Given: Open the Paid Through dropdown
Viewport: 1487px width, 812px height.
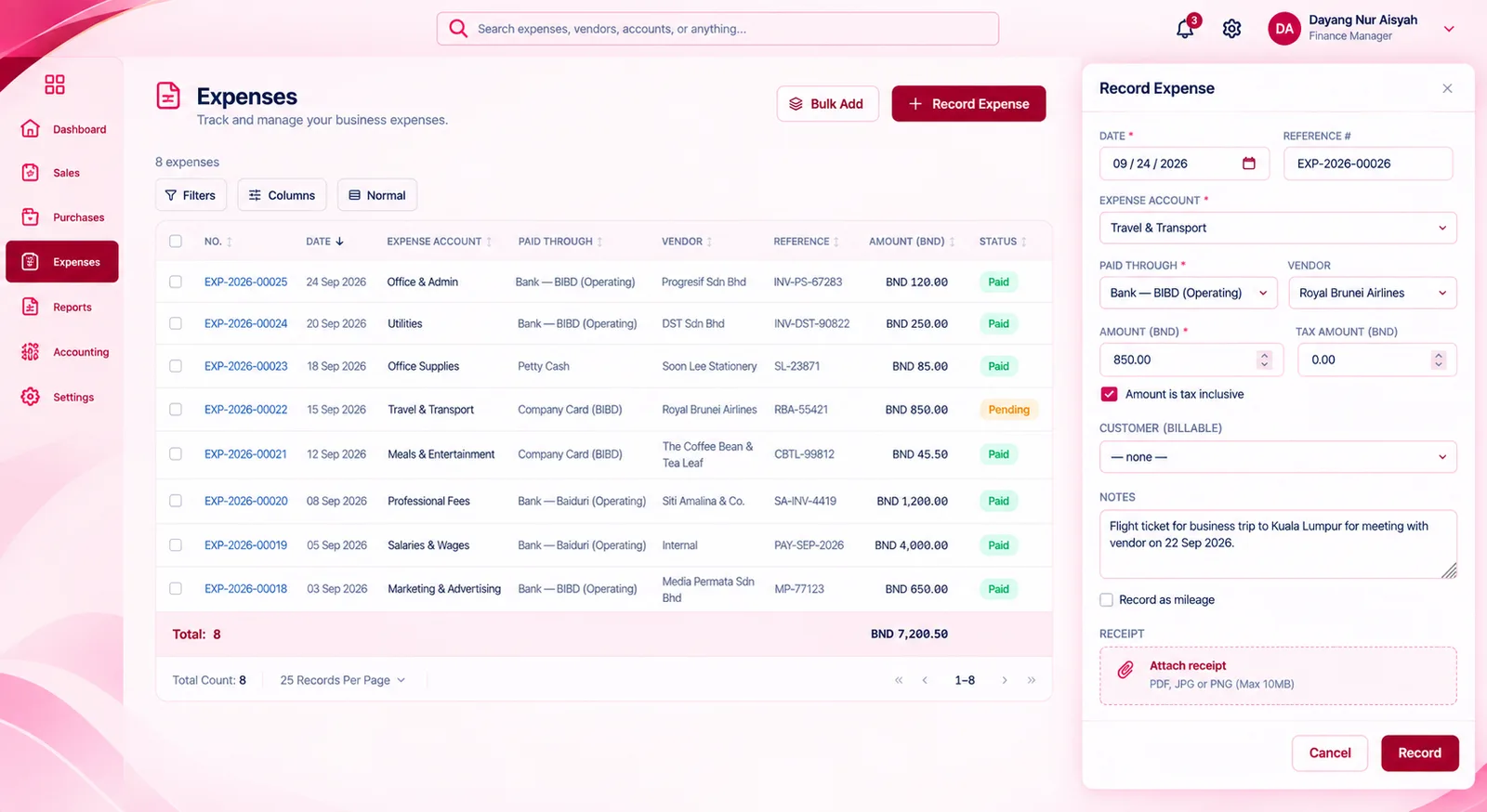Looking at the screenshot, I should (x=1188, y=293).
